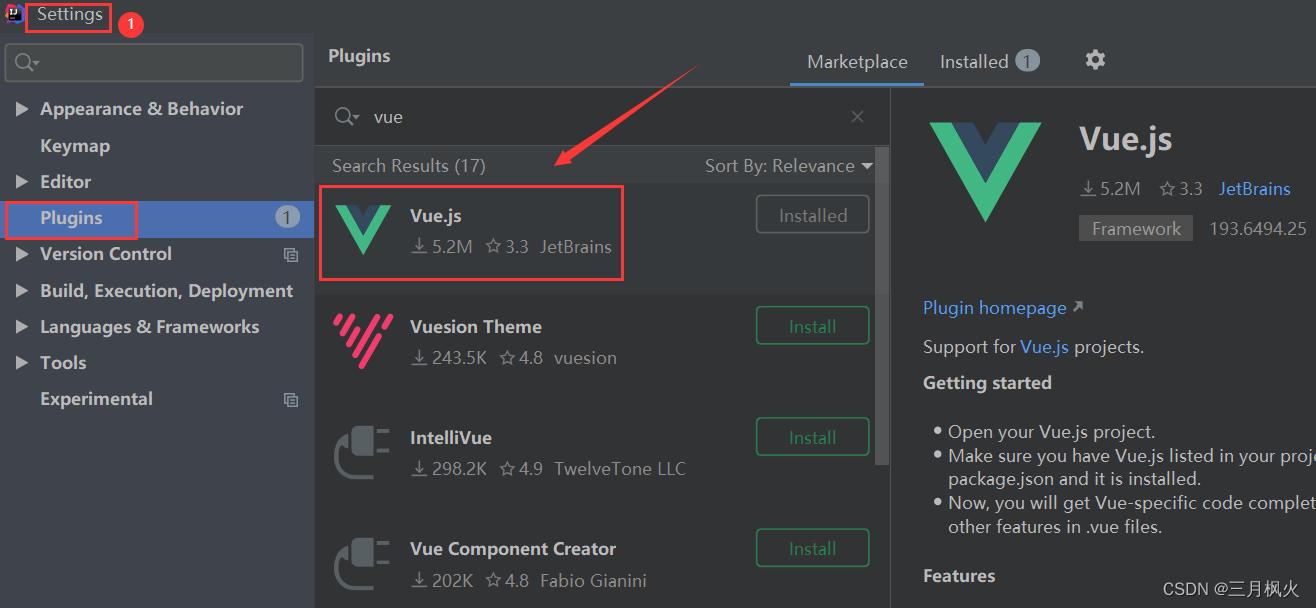Expand Languages & Frameworks node

tap(22, 327)
